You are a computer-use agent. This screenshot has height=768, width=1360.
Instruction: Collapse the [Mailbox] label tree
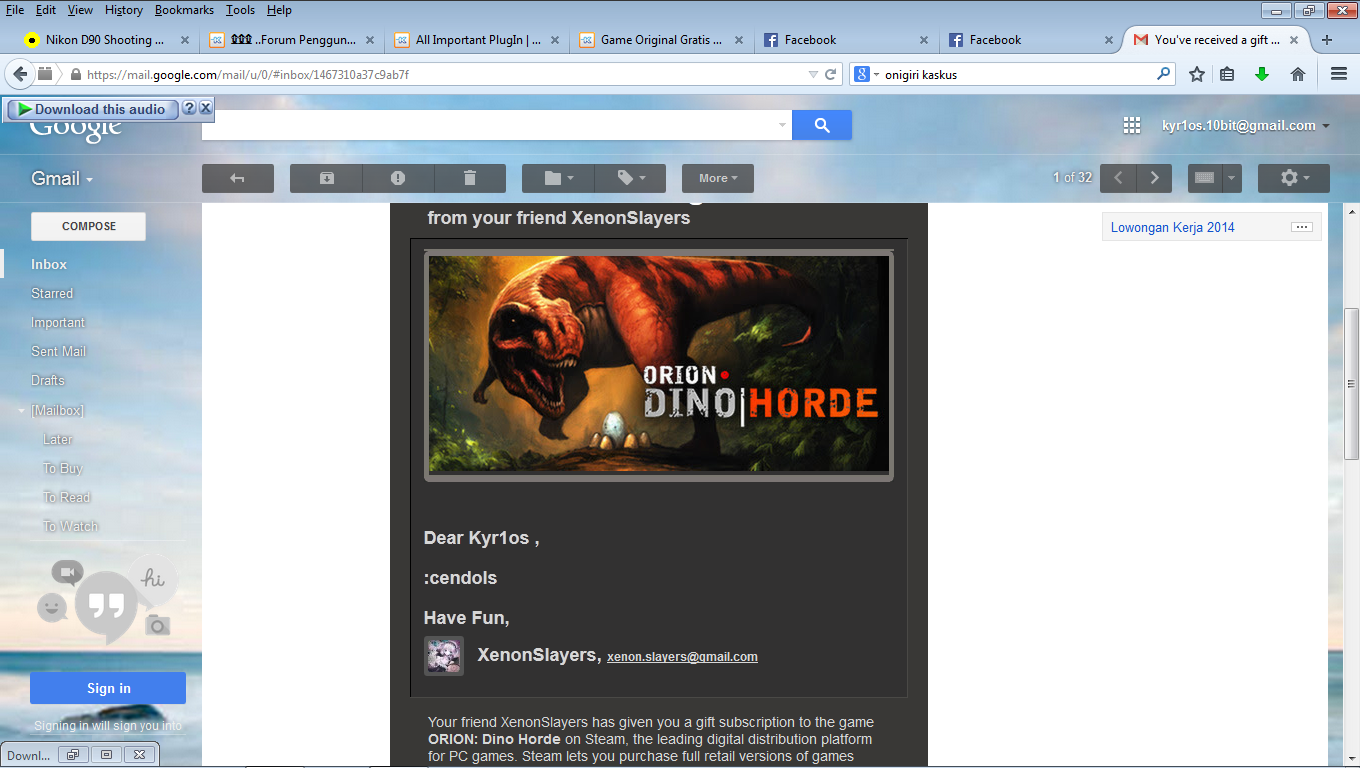(x=21, y=411)
